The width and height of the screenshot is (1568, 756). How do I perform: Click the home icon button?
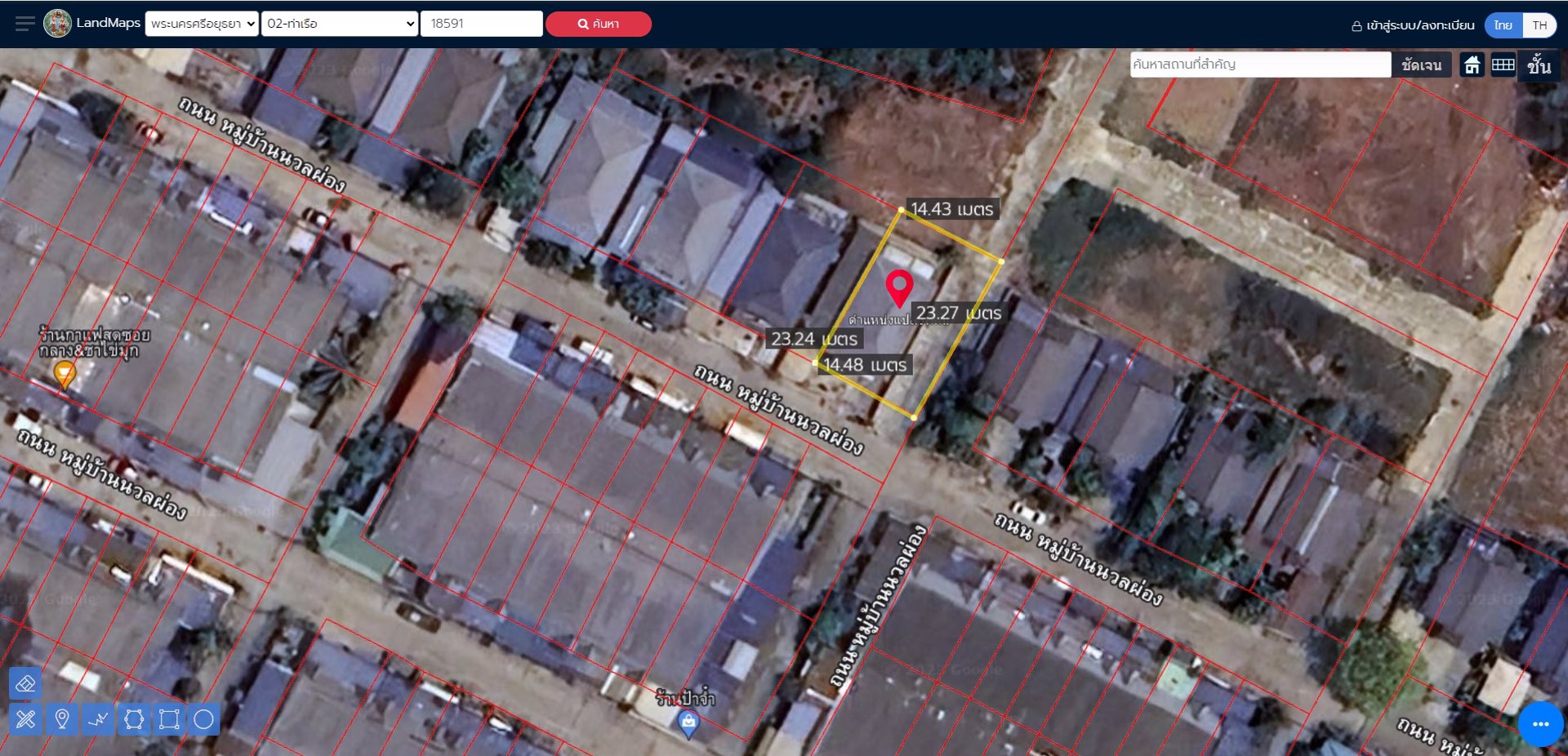tap(1472, 65)
